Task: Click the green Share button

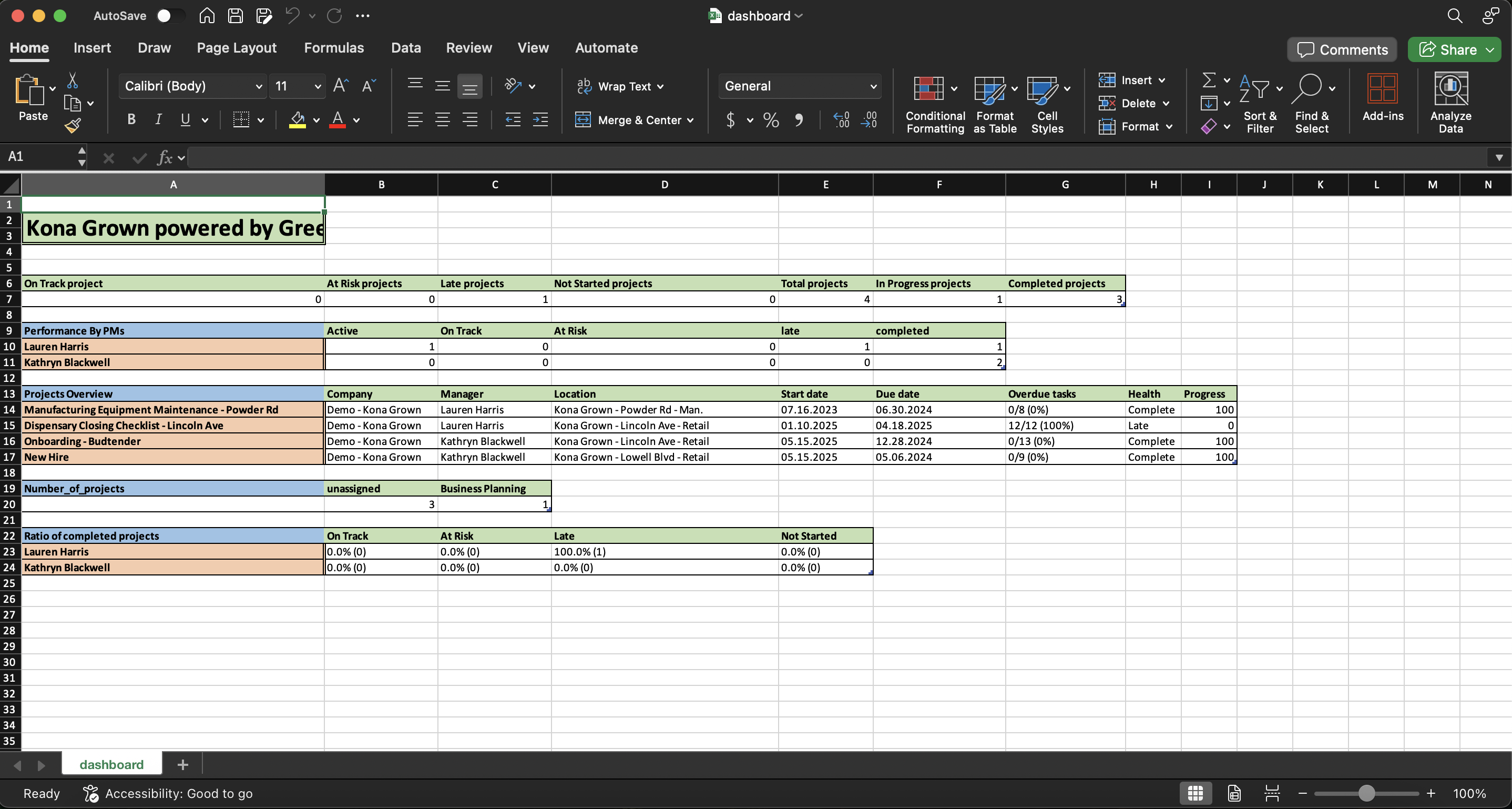Action: click(1447, 50)
